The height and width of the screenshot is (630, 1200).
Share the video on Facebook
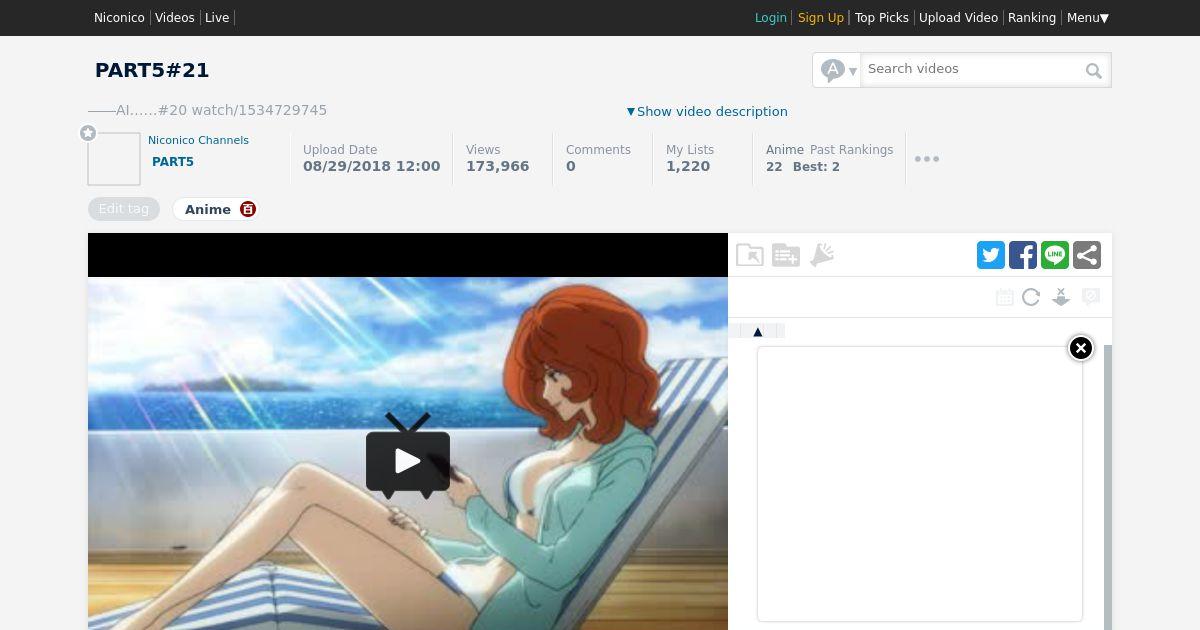pyautogui.click(x=1023, y=255)
